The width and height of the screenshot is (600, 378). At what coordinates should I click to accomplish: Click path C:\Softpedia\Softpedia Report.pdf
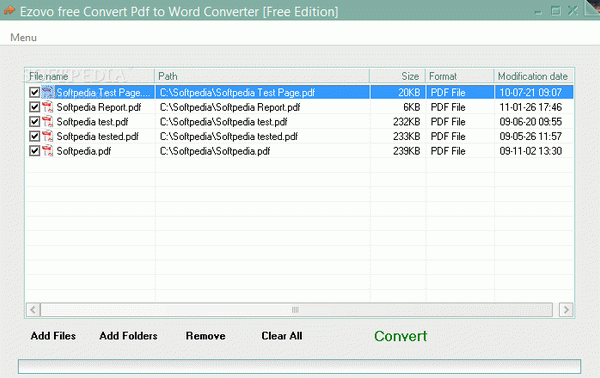(230, 107)
